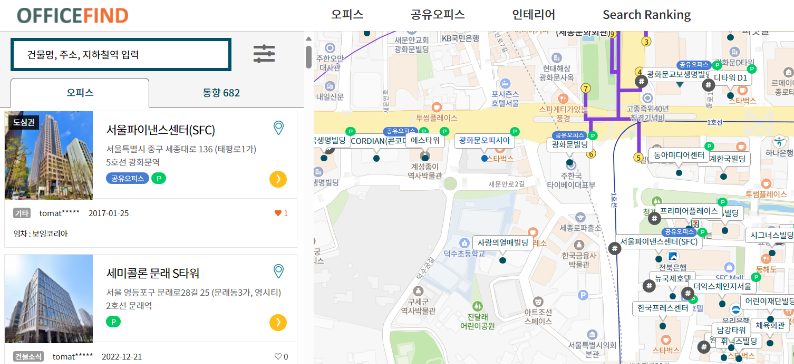Click the 기타 tag on first post
This screenshot has width=794, height=364.
[22, 213]
